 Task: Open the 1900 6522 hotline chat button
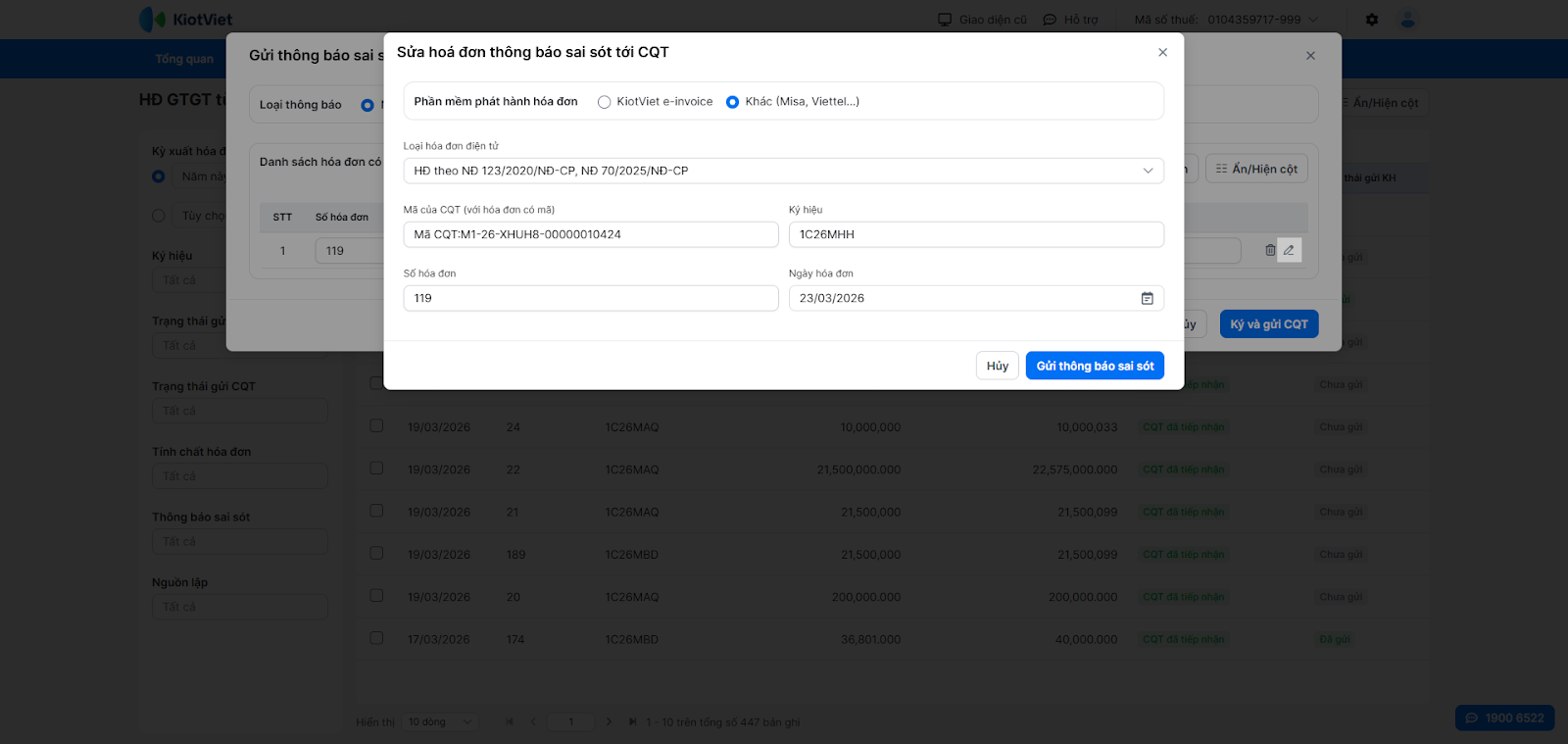[1504, 718]
